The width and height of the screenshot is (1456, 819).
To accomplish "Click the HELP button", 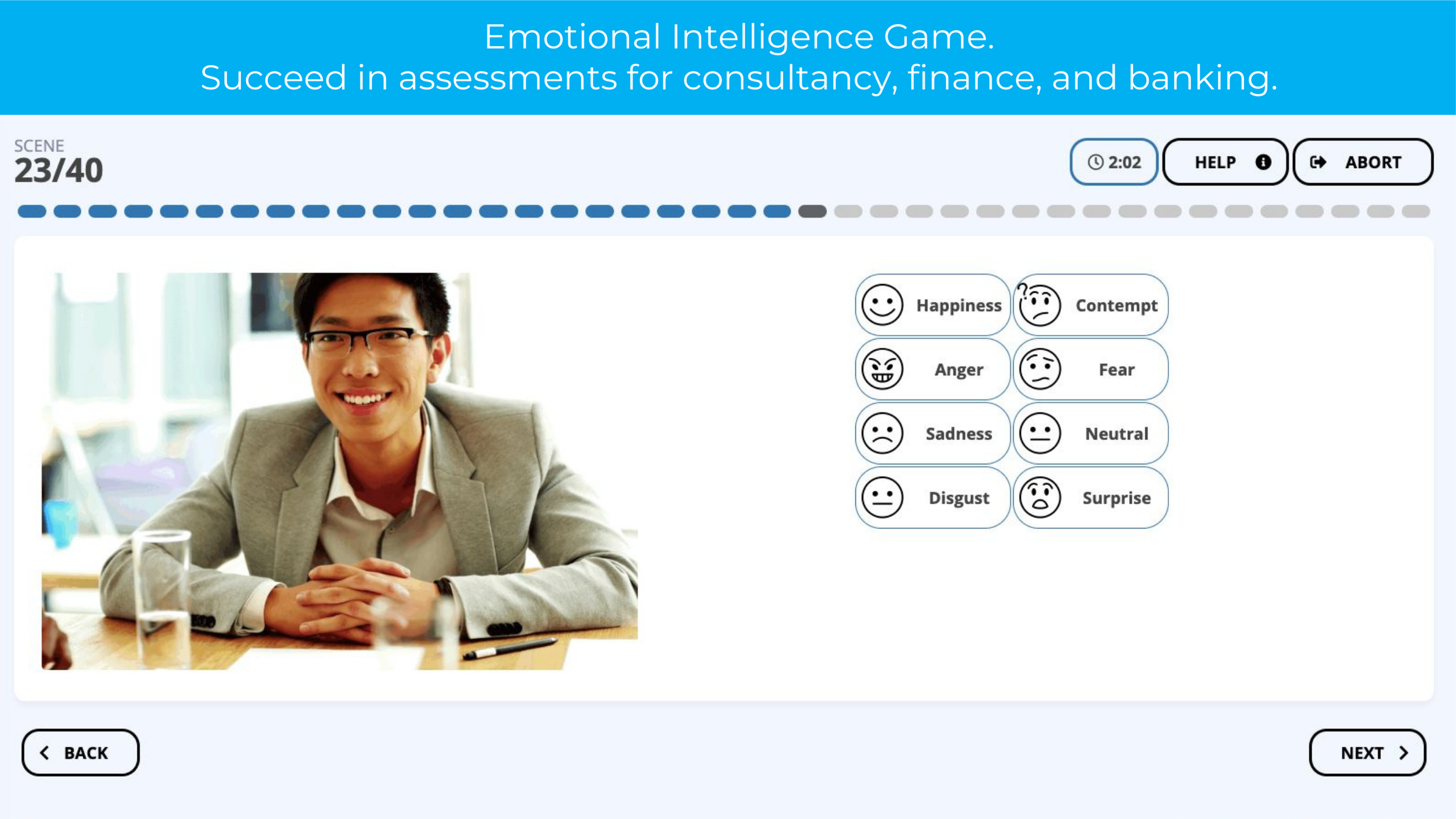I will (1224, 162).
